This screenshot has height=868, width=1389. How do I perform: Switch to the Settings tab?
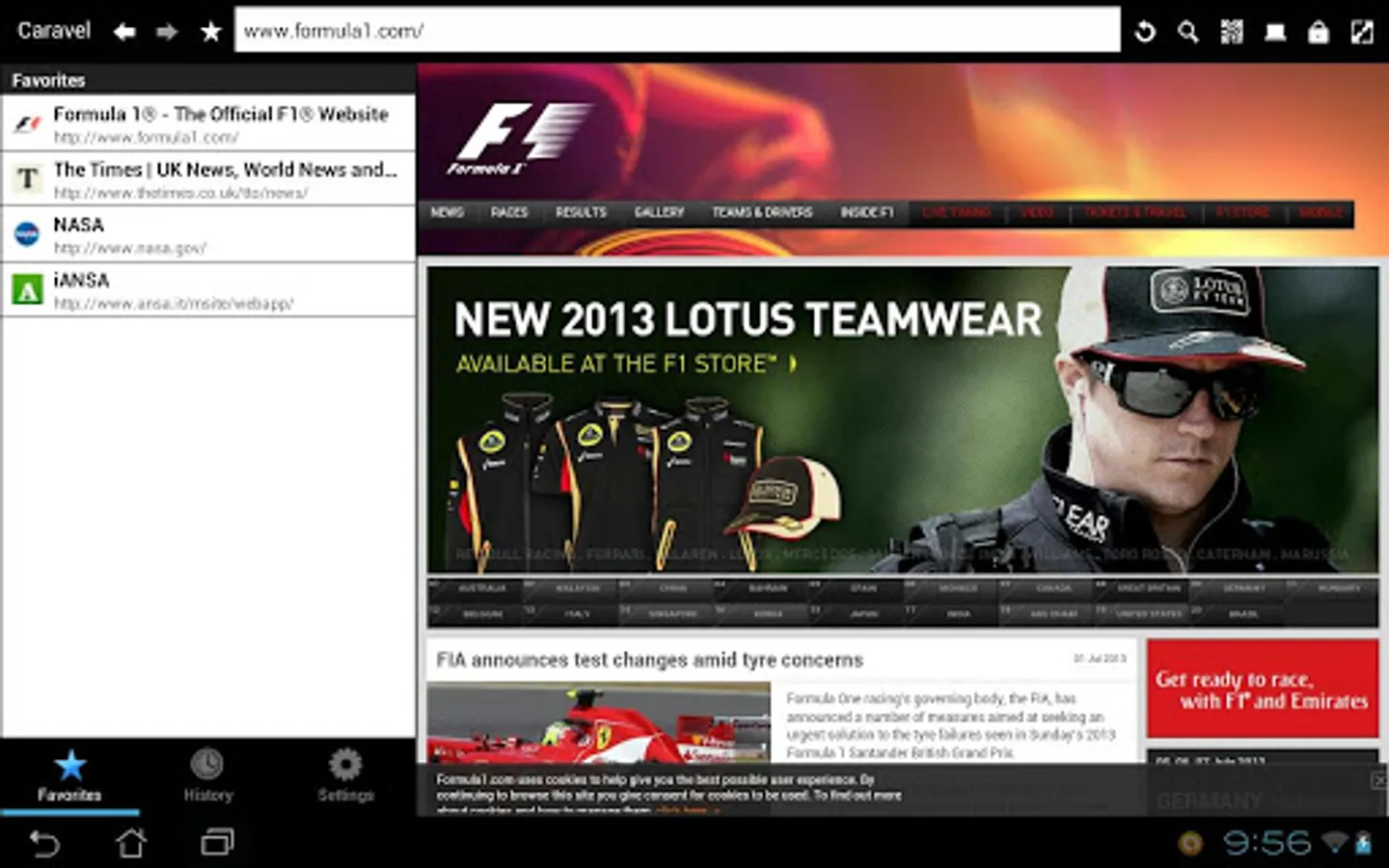pyautogui.click(x=345, y=776)
